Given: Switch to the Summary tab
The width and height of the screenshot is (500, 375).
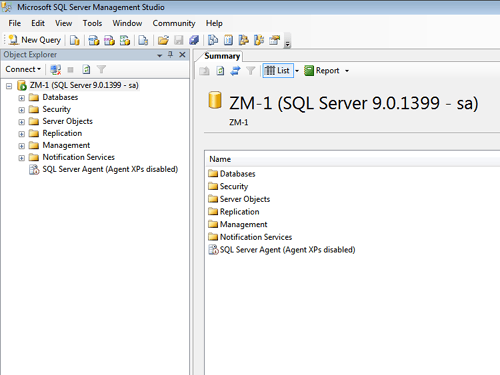Looking at the screenshot, I should tap(222, 56).
